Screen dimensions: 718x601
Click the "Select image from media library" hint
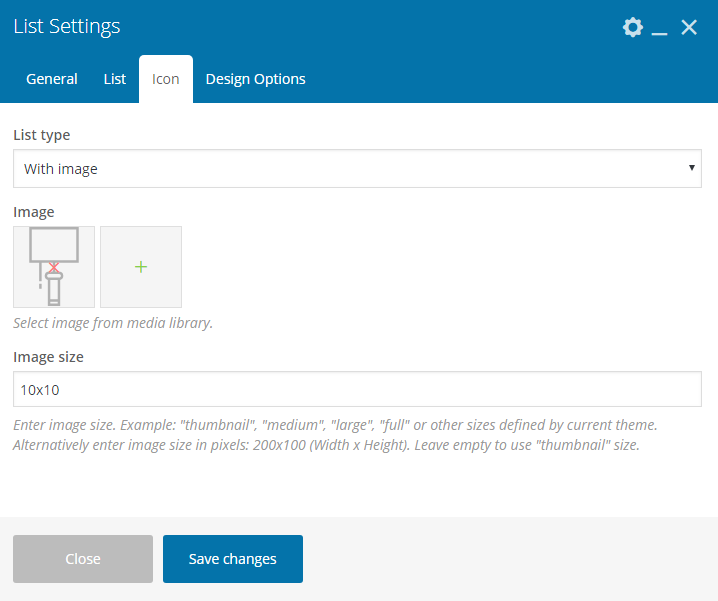113,323
